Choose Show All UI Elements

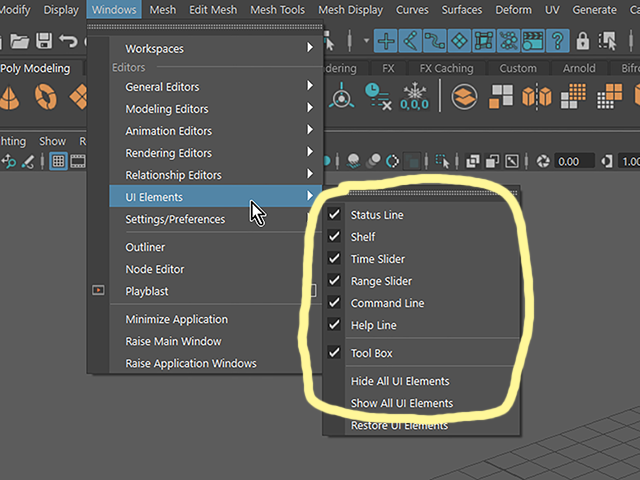[x=402, y=403]
